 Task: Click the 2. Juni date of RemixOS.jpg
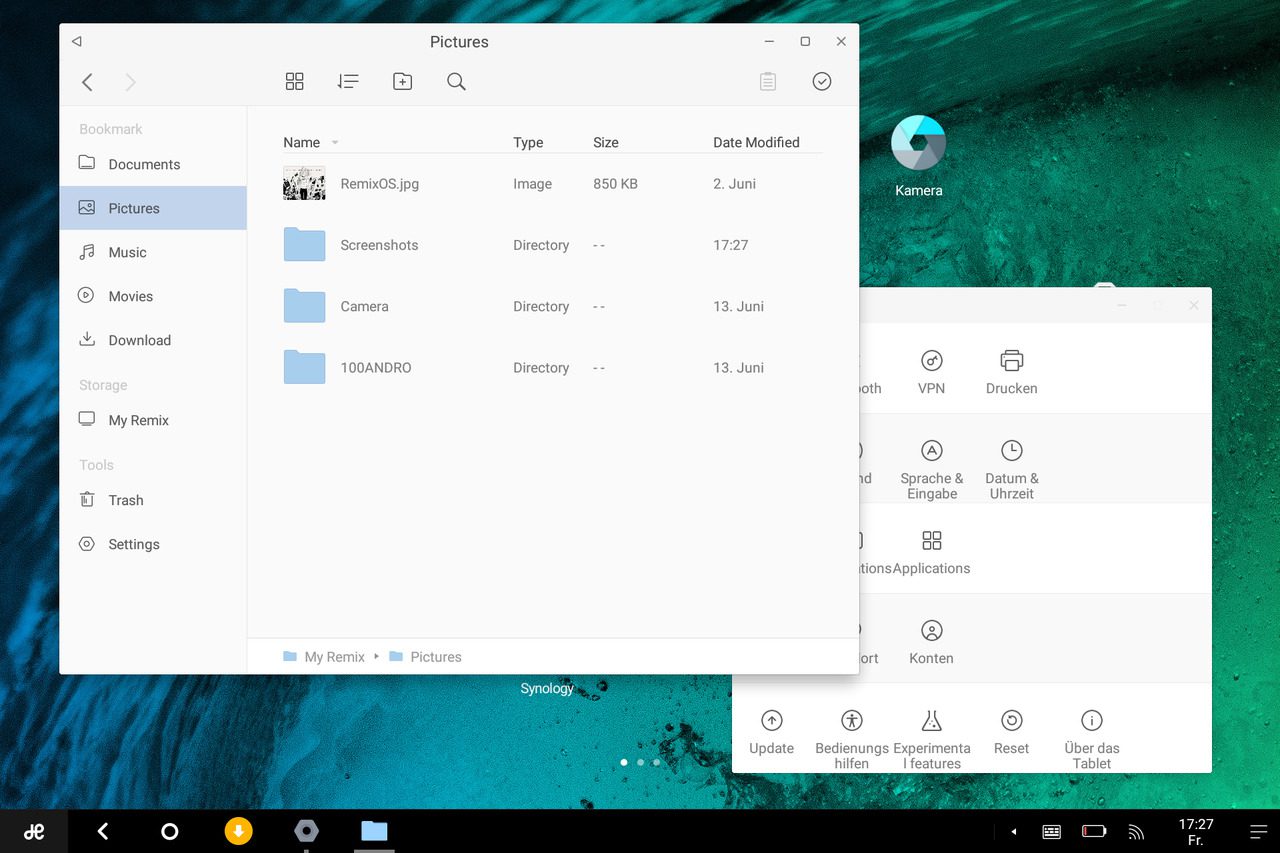[x=734, y=184]
